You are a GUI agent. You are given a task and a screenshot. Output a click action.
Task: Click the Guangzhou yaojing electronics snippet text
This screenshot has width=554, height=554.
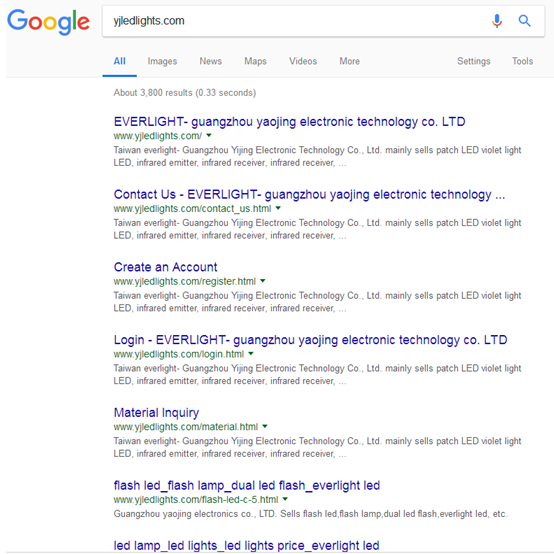(x=311, y=514)
